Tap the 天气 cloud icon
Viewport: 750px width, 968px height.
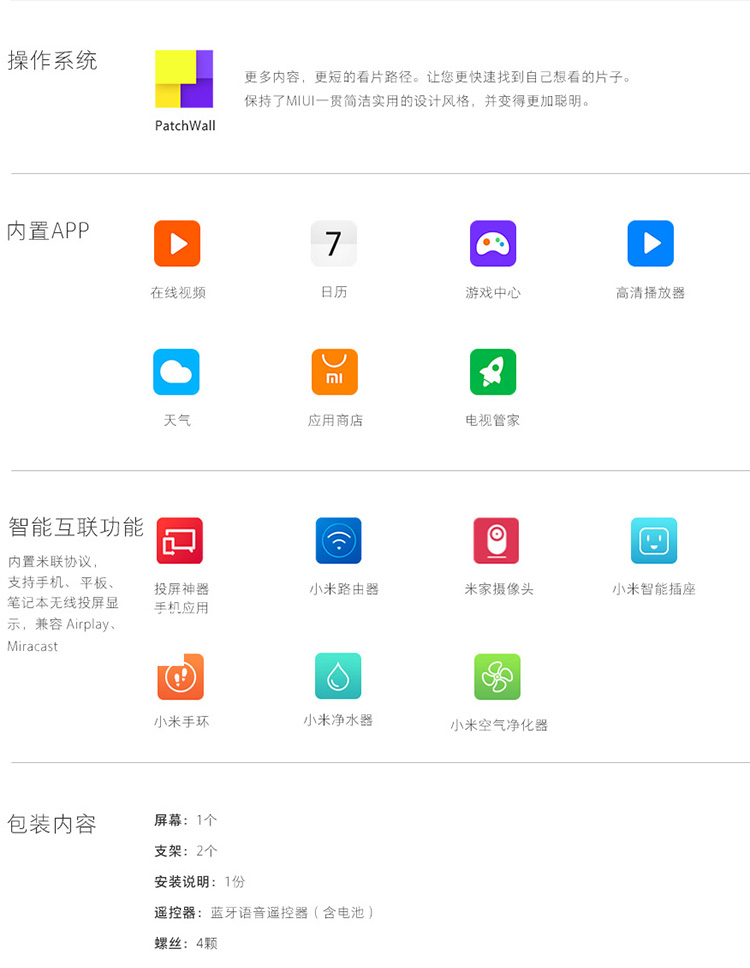pos(177,372)
